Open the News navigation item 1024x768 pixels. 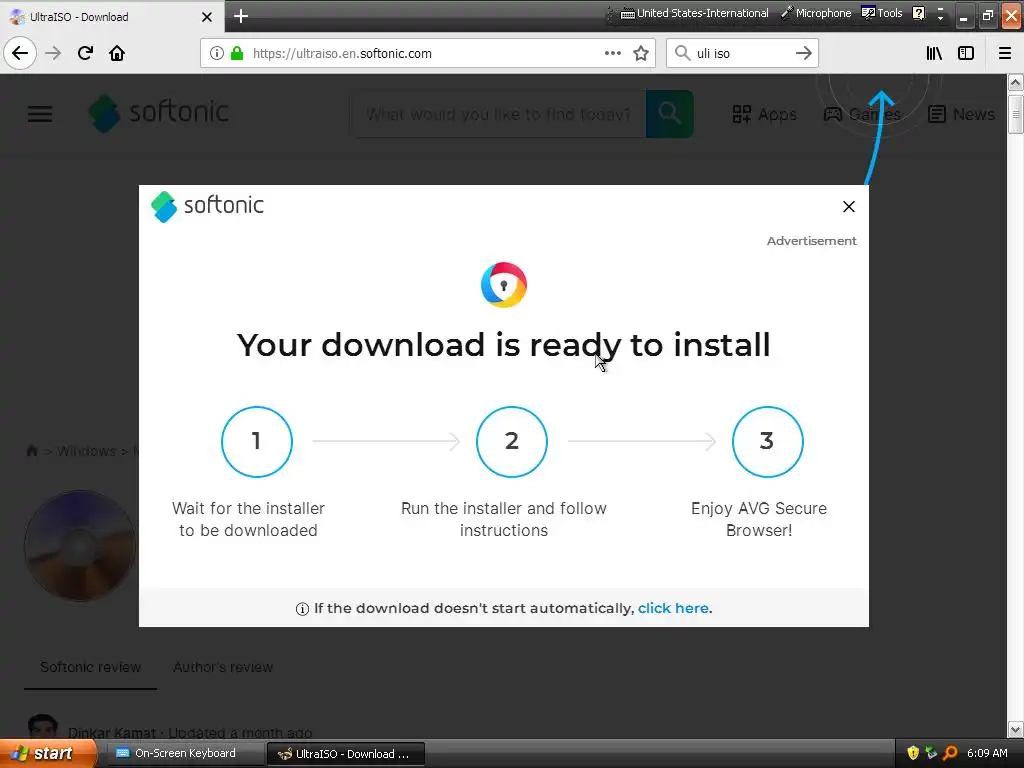pyautogui.click(x=961, y=114)
